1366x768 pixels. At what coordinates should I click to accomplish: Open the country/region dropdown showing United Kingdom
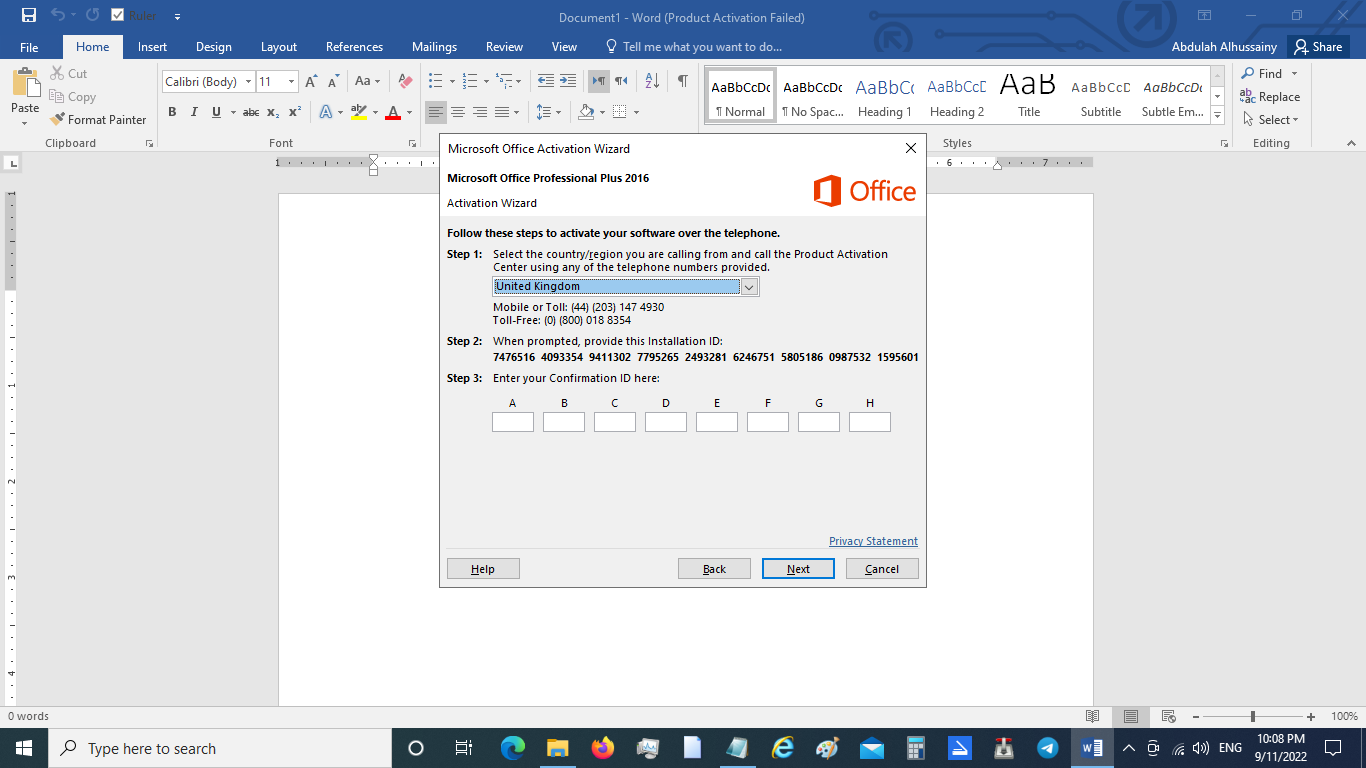[x=749, y=286]
